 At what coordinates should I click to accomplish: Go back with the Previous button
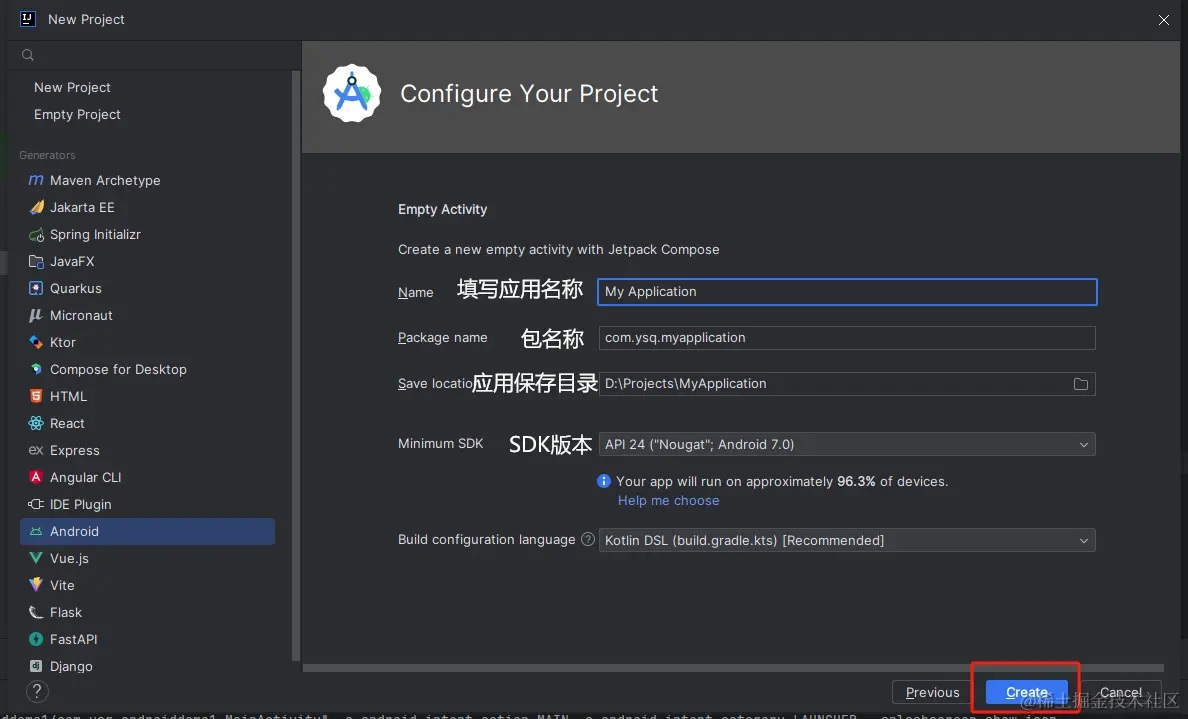pyautogui.click(x=933, y=692)
